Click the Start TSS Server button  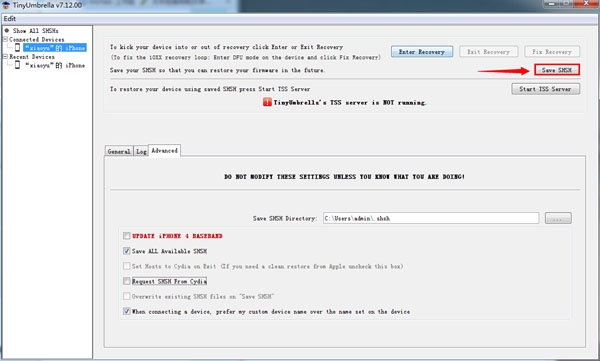545,89
